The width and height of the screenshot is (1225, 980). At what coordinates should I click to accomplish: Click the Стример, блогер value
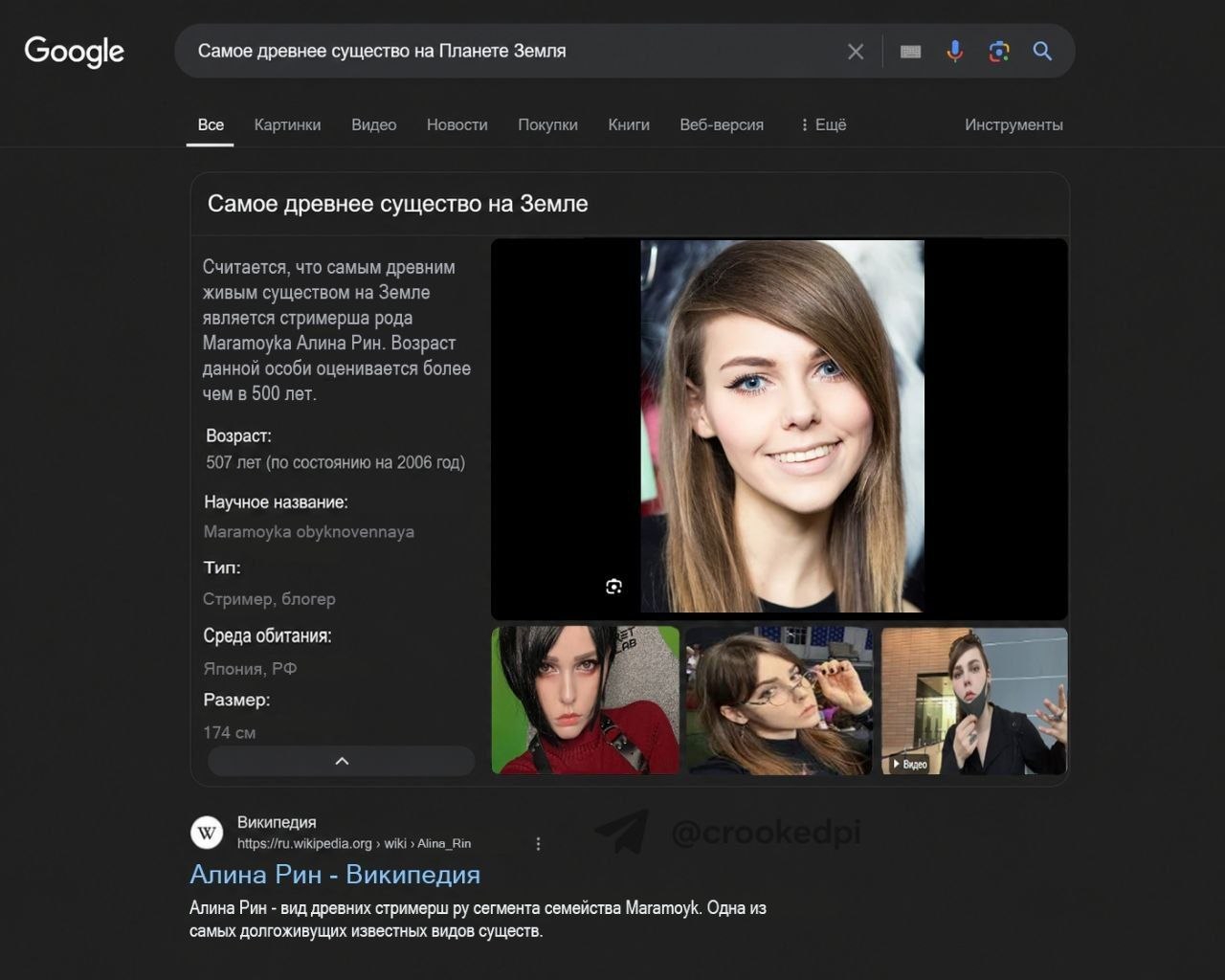269,599
